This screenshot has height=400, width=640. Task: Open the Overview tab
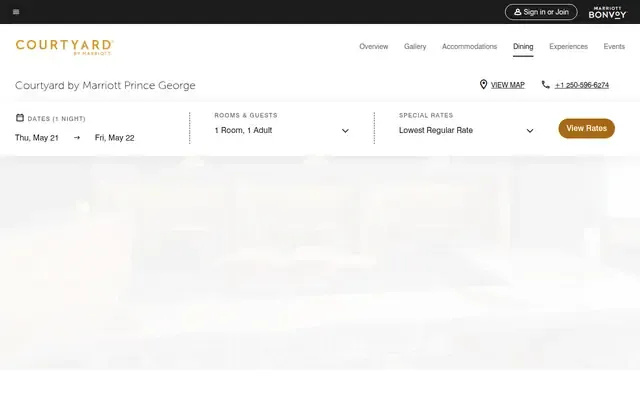pos(373,47)
